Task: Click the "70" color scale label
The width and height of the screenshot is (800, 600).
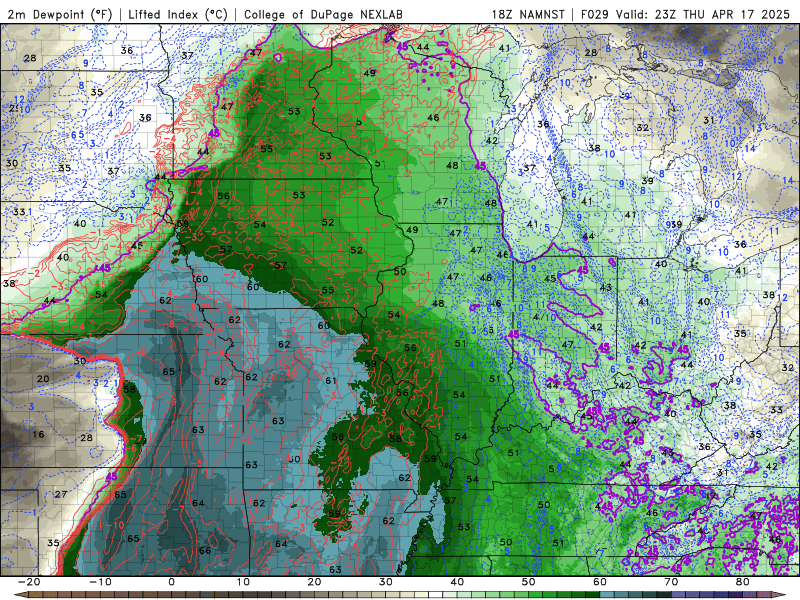Action: [671, 582]
